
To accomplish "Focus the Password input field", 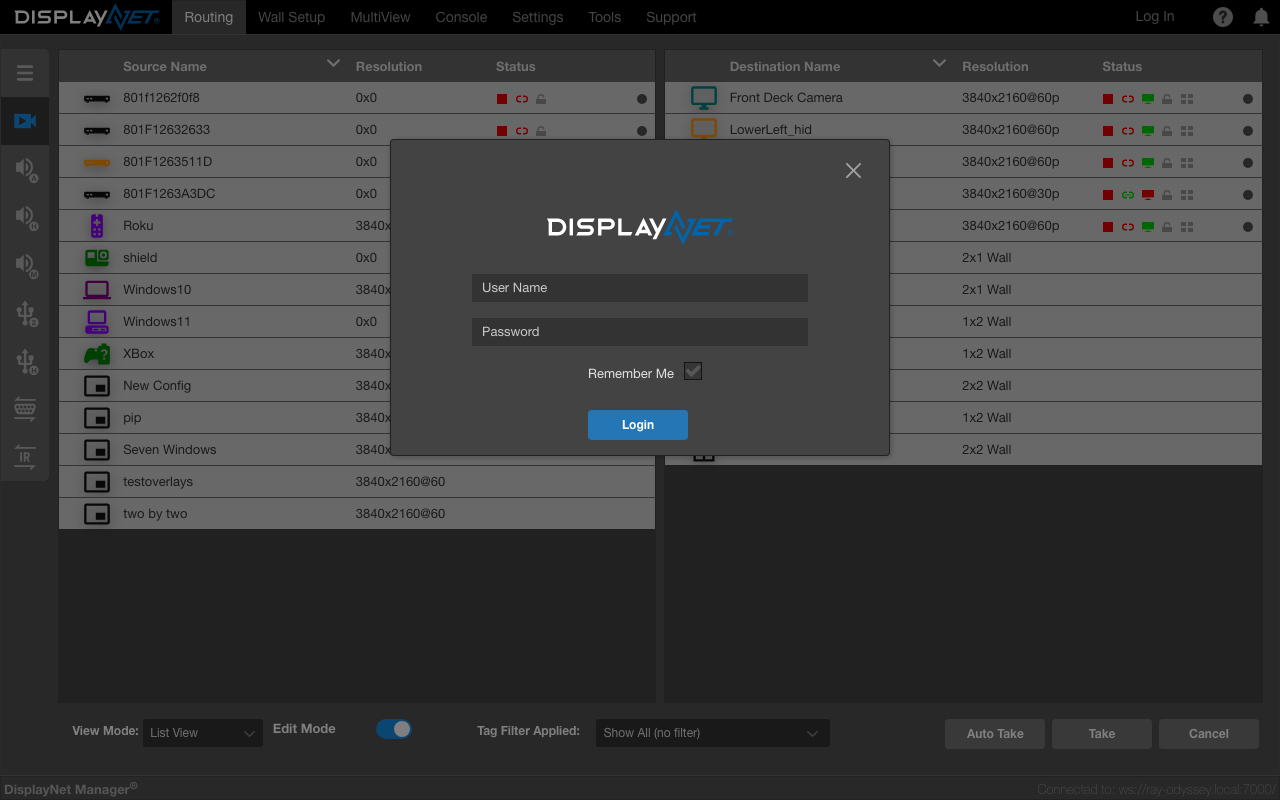I will [x=640, y=332].
